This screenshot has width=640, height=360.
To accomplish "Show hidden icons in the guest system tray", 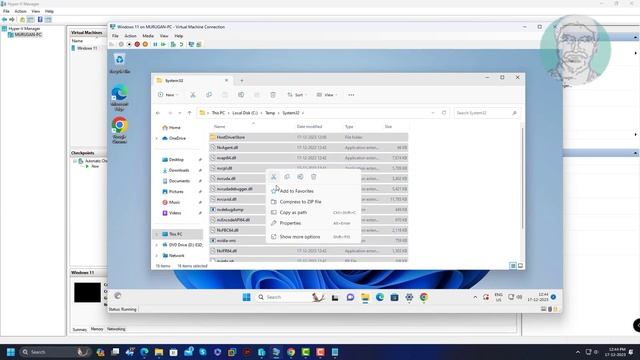I will point(475,298).
